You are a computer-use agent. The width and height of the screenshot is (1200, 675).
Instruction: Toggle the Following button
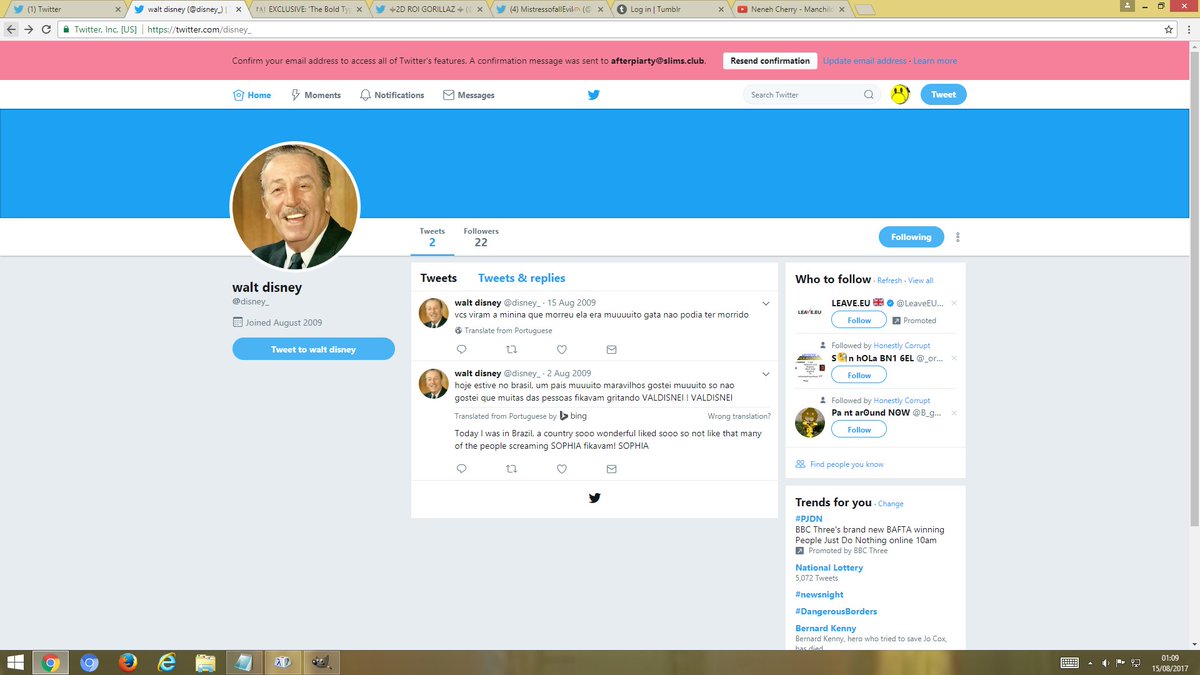pyautogui.click(x=911, y=237)
